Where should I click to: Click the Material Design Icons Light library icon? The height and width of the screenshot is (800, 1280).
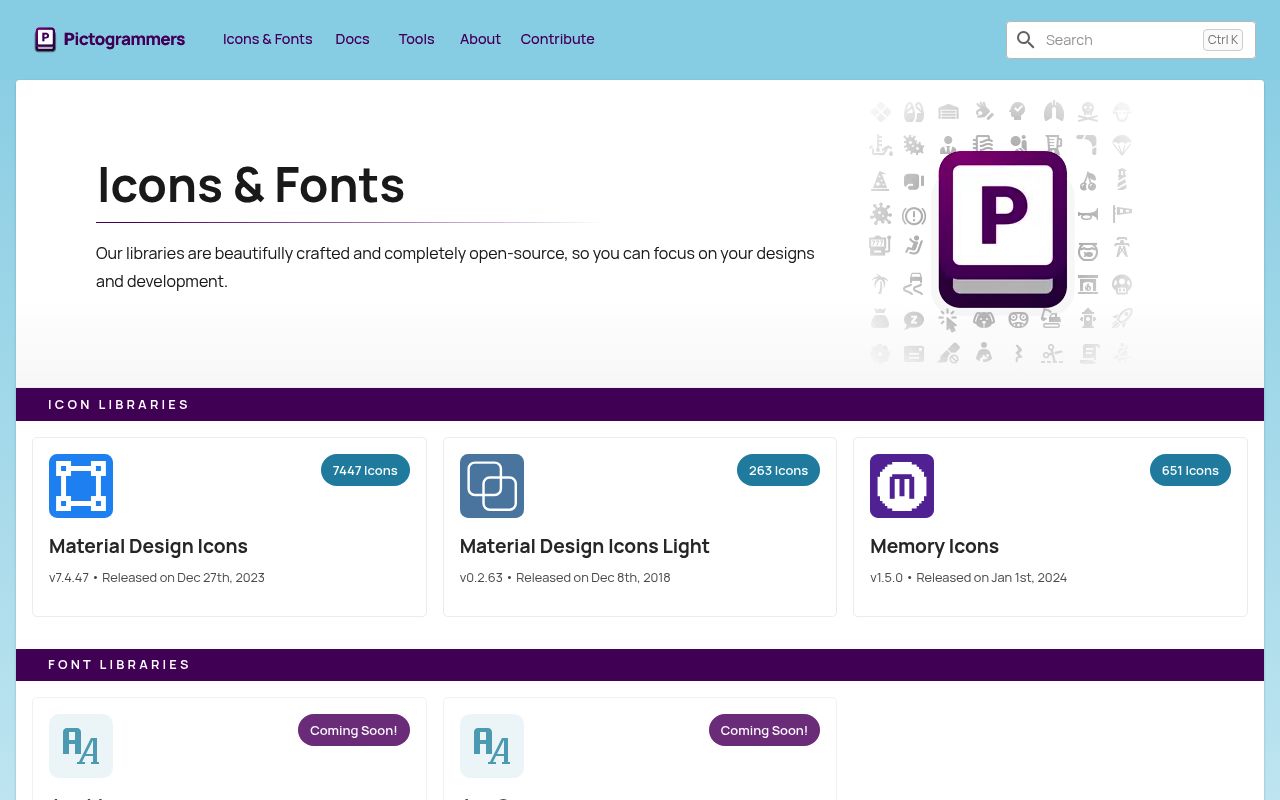(491, 486)
